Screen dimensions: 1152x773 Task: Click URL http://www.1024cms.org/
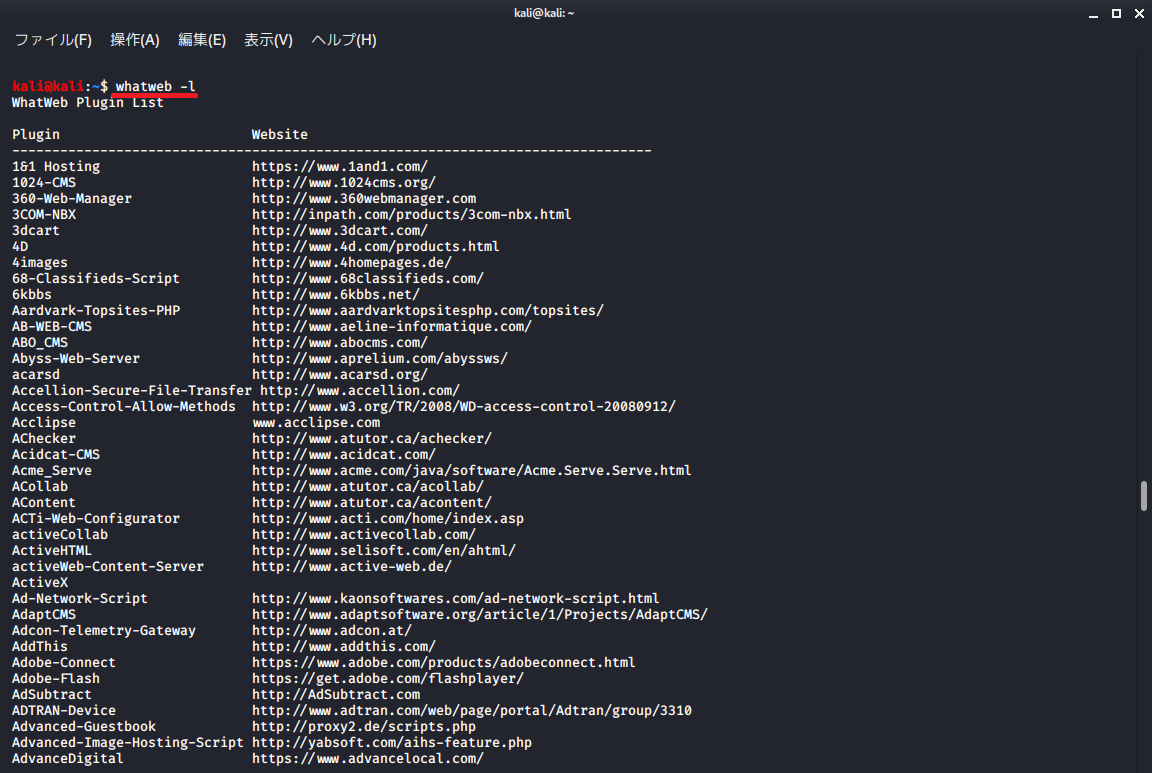[x=344, y=182]
